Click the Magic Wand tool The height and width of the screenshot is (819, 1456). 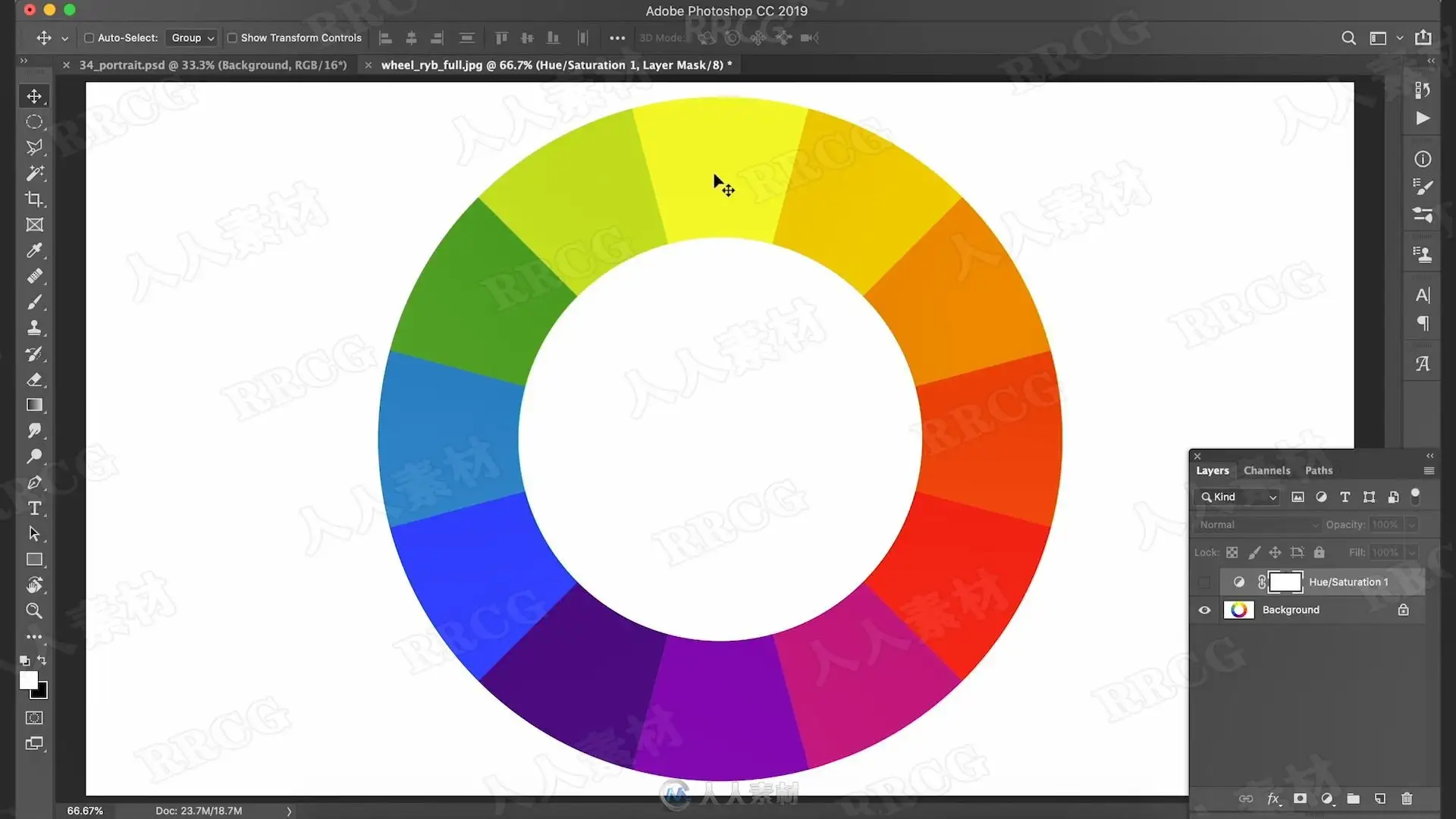coord(34,174)
